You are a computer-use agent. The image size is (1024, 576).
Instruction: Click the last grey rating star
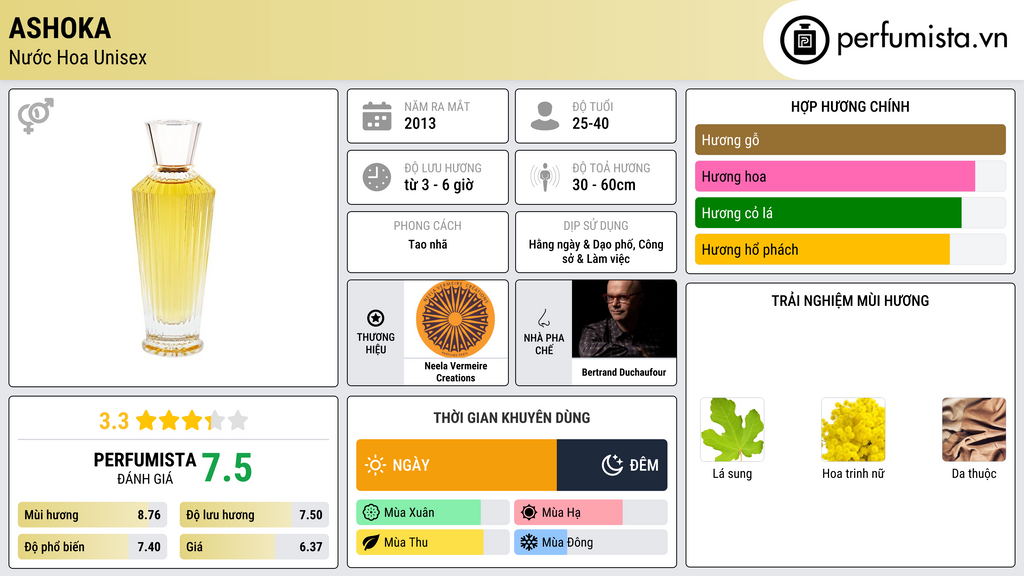tap(238, 420)
